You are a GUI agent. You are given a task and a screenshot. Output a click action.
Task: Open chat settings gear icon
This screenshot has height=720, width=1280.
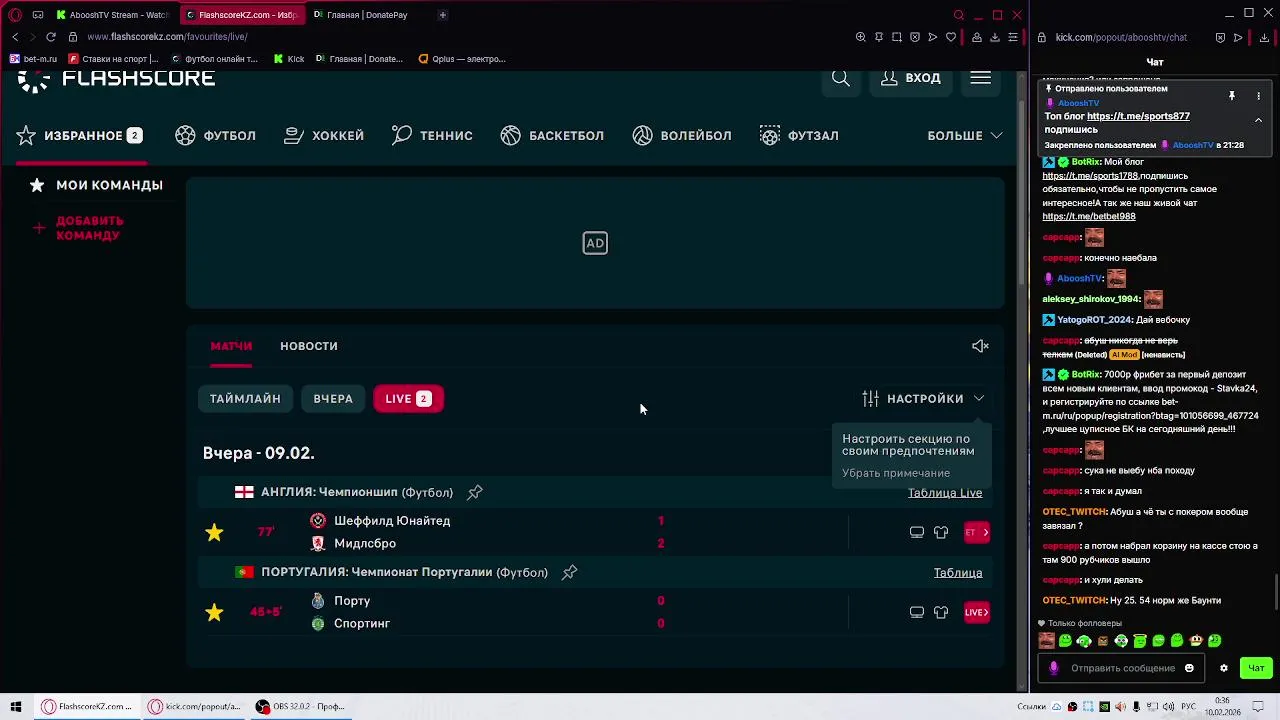click(x=1223, y=668)
